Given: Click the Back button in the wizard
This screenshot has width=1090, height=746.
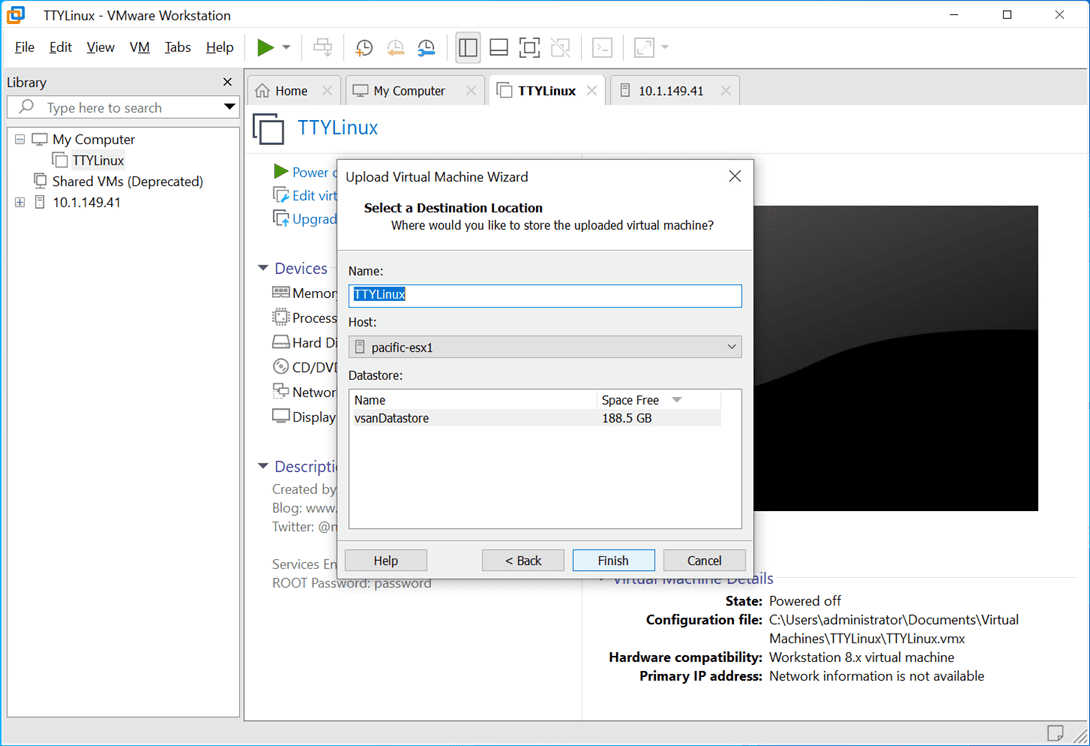Looking at the screenshot, I should pos(523,560).
